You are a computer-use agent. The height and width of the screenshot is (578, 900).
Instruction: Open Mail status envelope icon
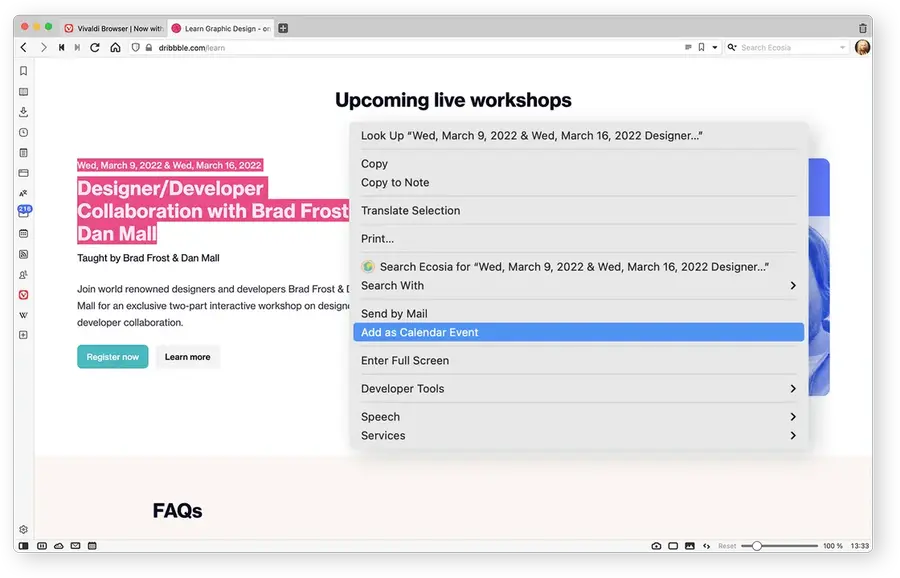pos(75,546)
